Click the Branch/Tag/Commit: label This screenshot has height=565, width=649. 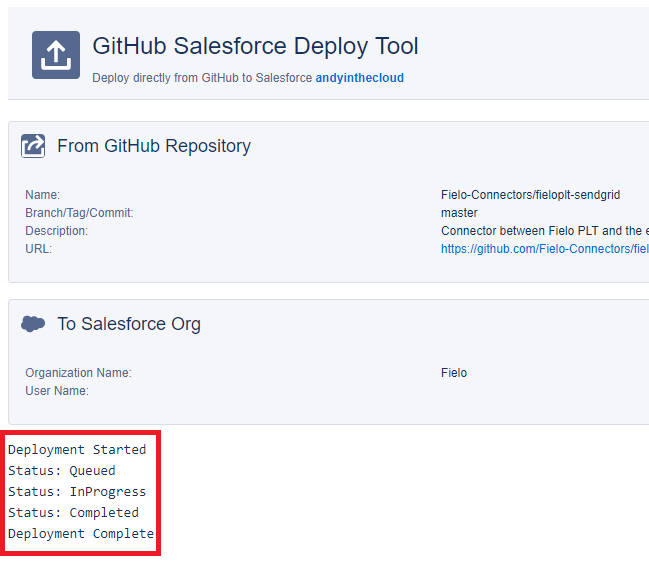tap(79, 213)
